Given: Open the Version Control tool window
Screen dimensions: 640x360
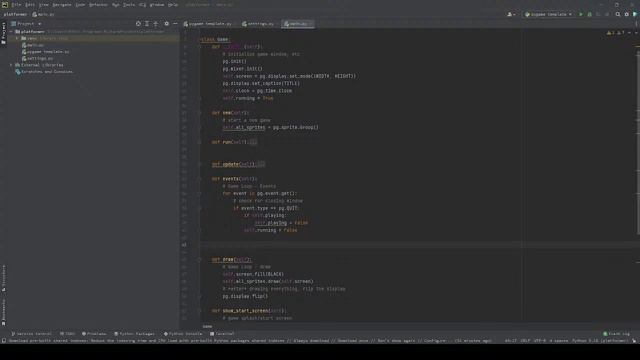Looking at the screenshot, I should coord(31,334).
